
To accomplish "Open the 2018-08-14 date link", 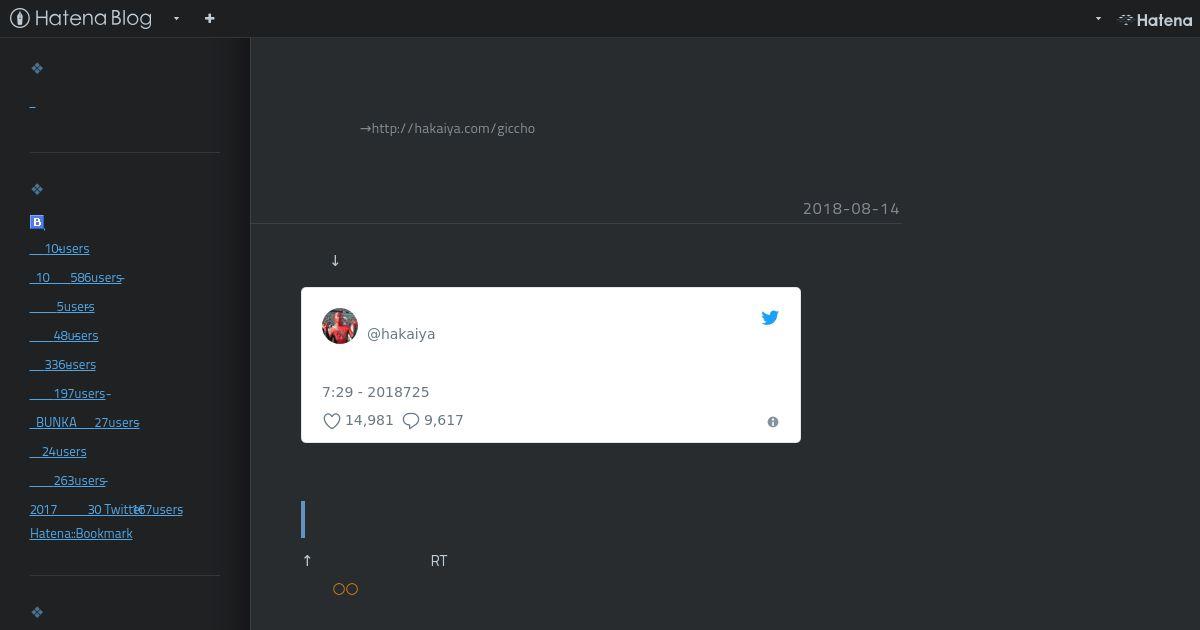I will 851,209.
